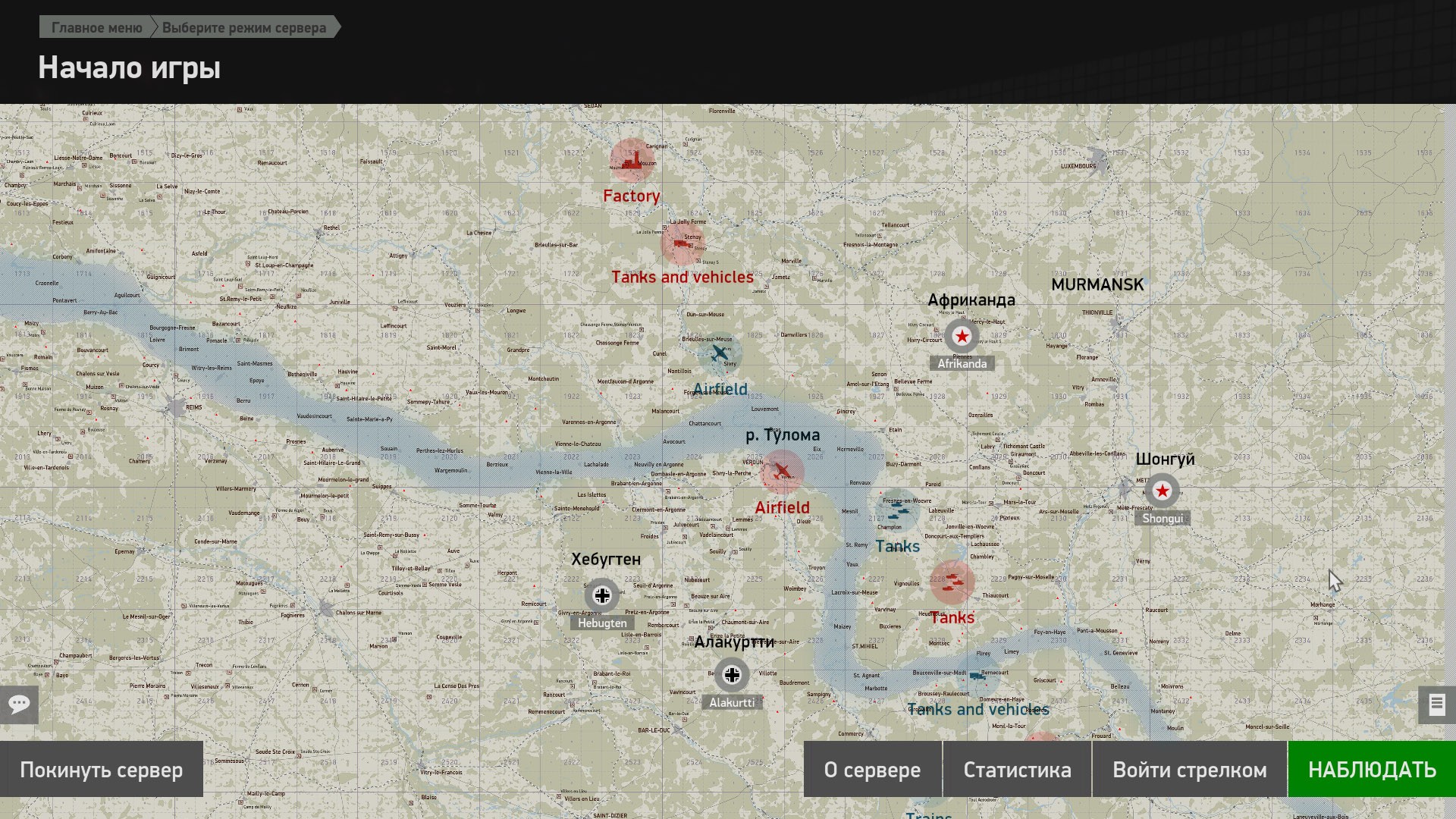Open the chat panel icon

click(x=19, y=704)
